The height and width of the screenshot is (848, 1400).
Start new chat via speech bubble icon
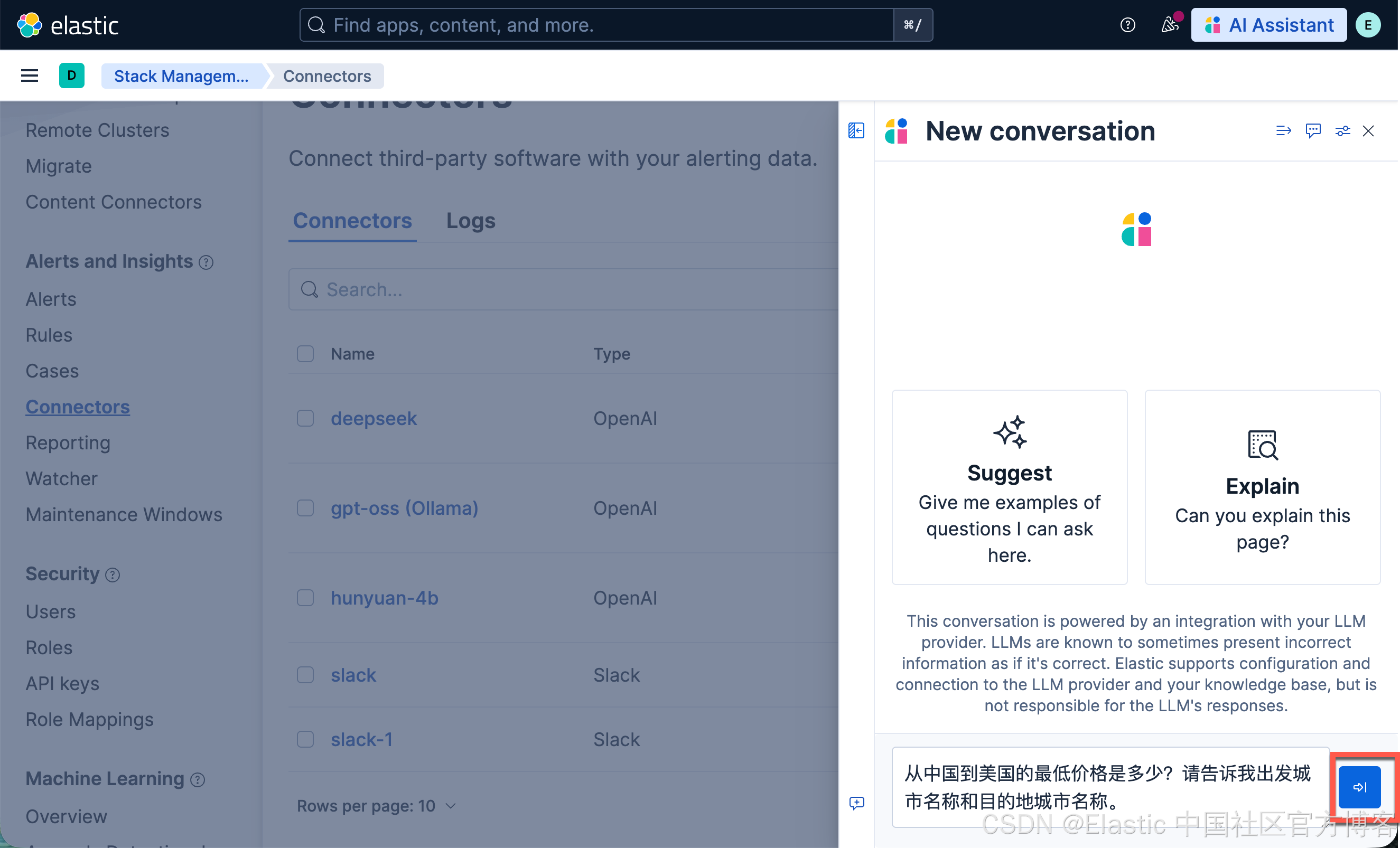[1312, 131]
